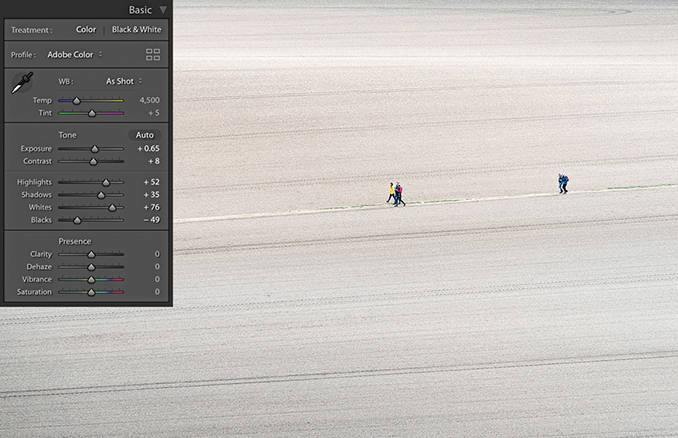Switch treatment to Color

(x=86, y=30)
